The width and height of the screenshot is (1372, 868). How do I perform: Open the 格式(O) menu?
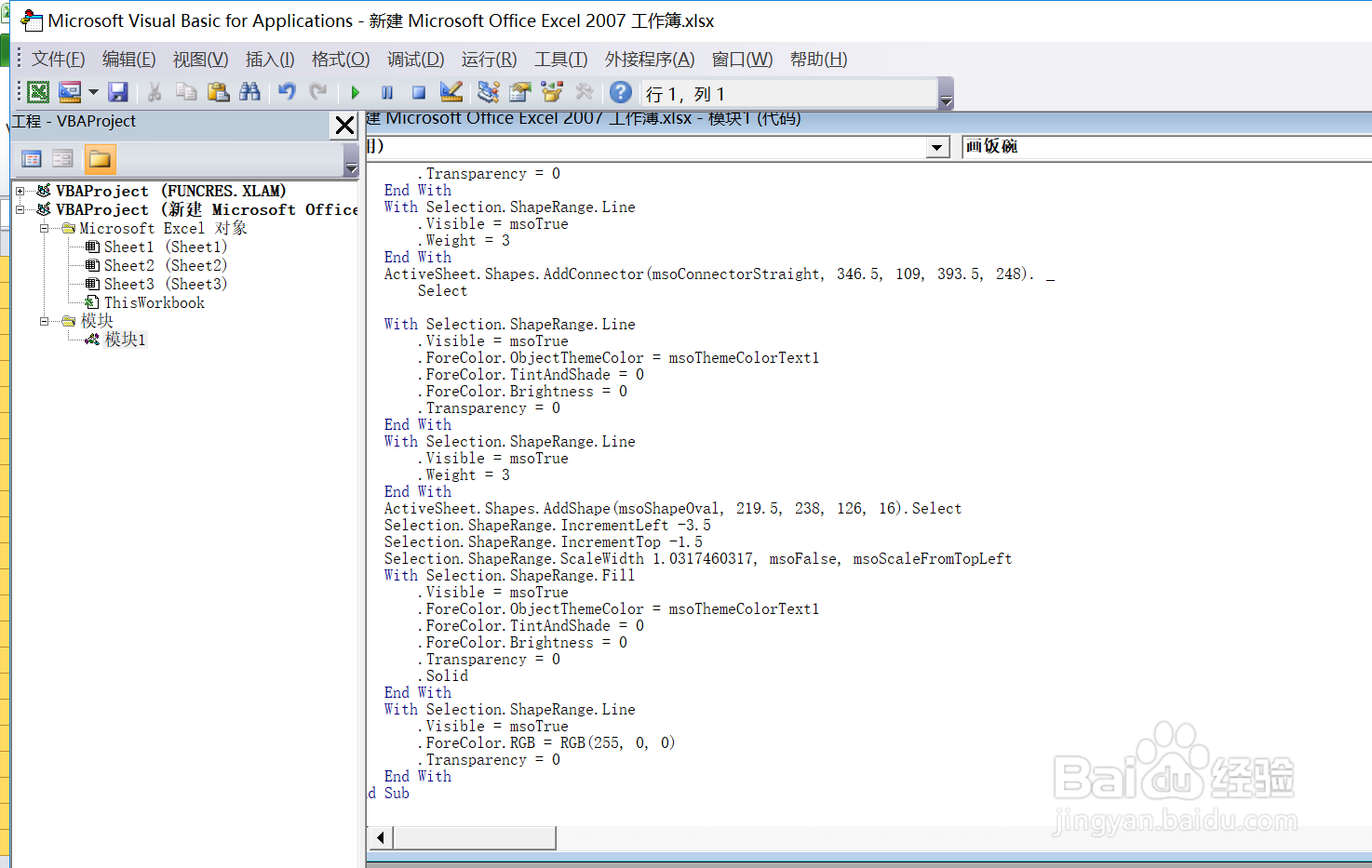pos(341,60)
